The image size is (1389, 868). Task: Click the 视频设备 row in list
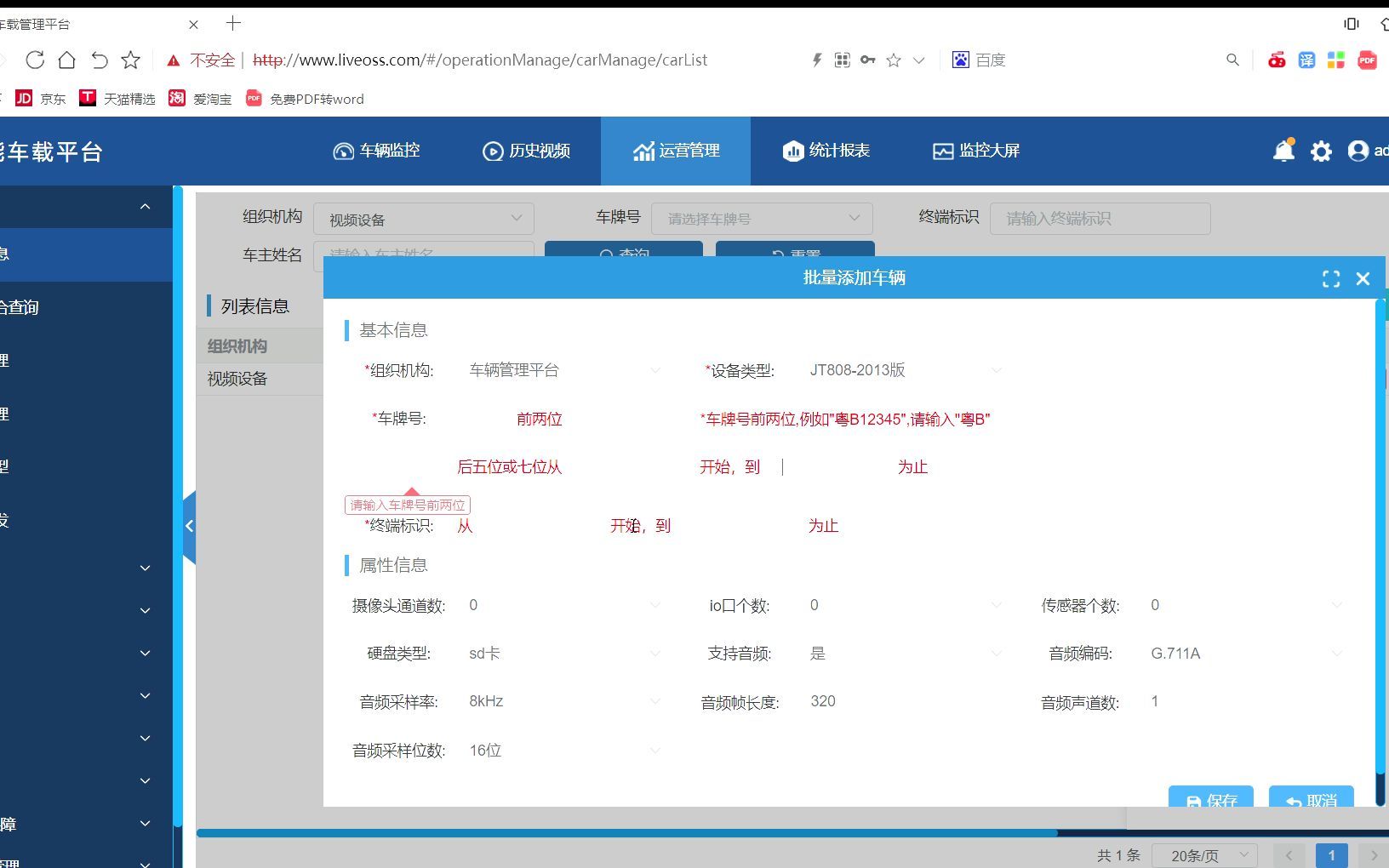tap(260, 379)
